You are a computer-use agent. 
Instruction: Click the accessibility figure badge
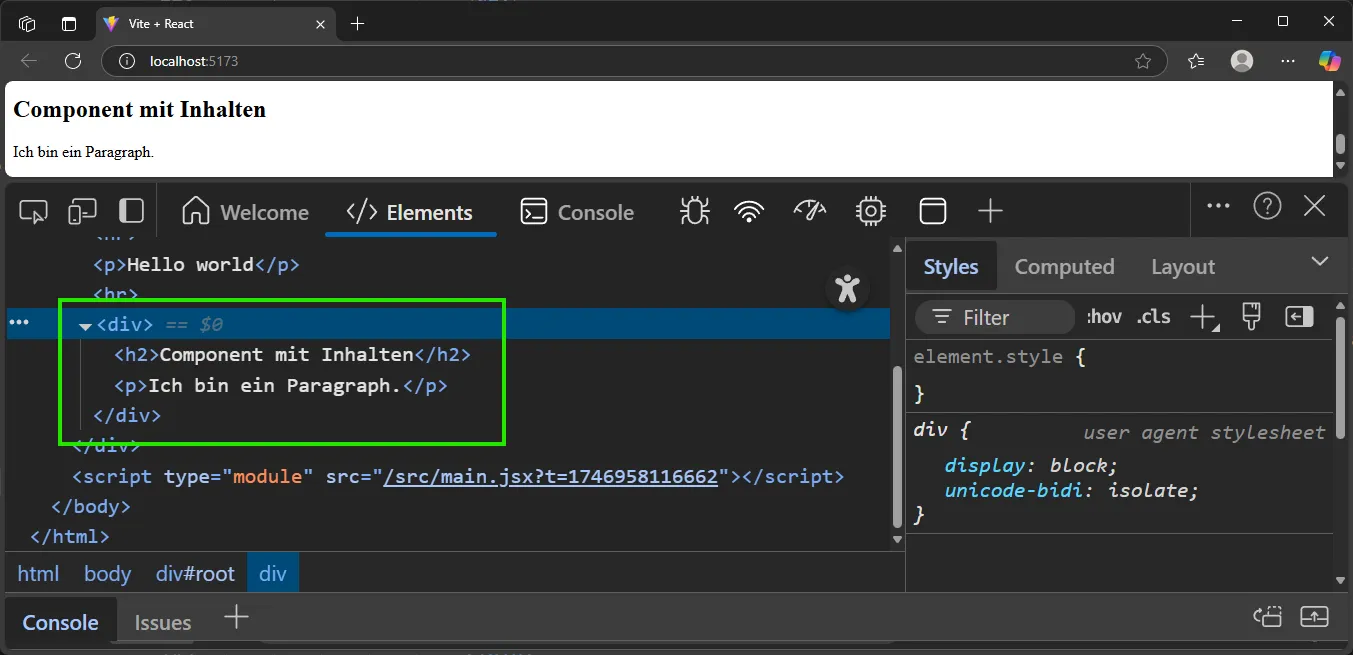click(848, 290)
